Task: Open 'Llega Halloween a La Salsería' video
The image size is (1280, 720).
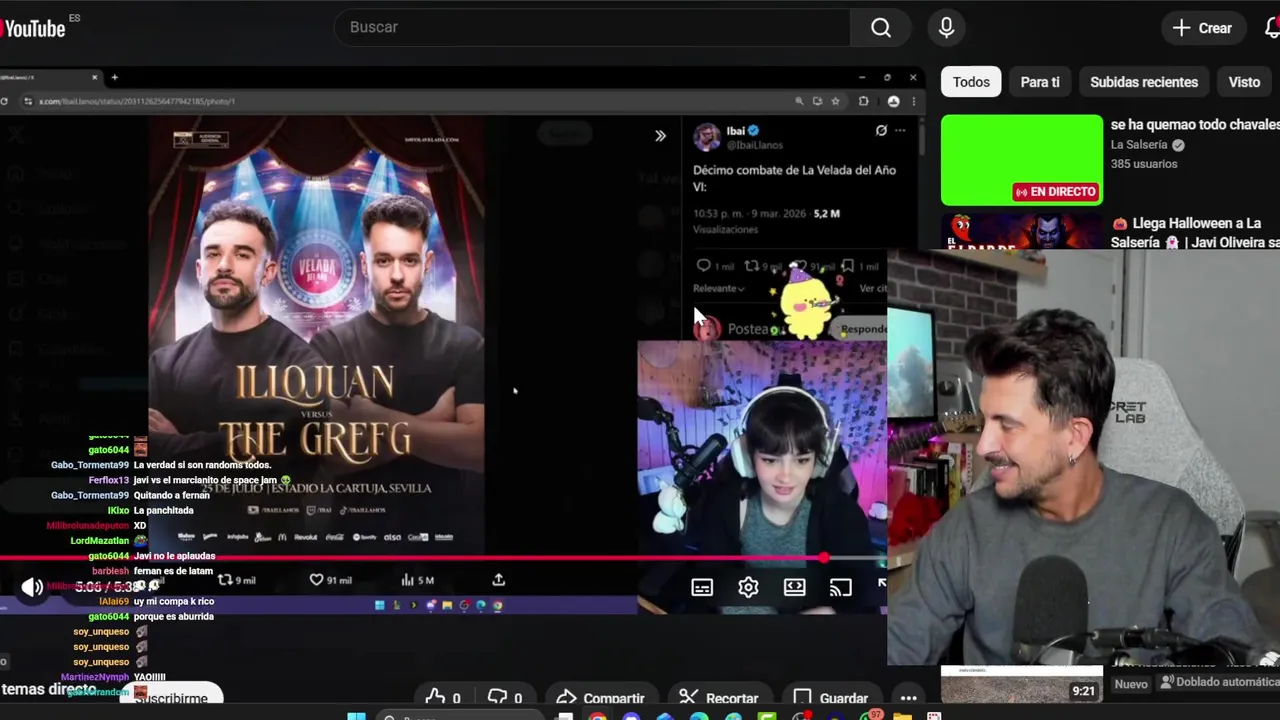Action: click(x=1195, y=232)
